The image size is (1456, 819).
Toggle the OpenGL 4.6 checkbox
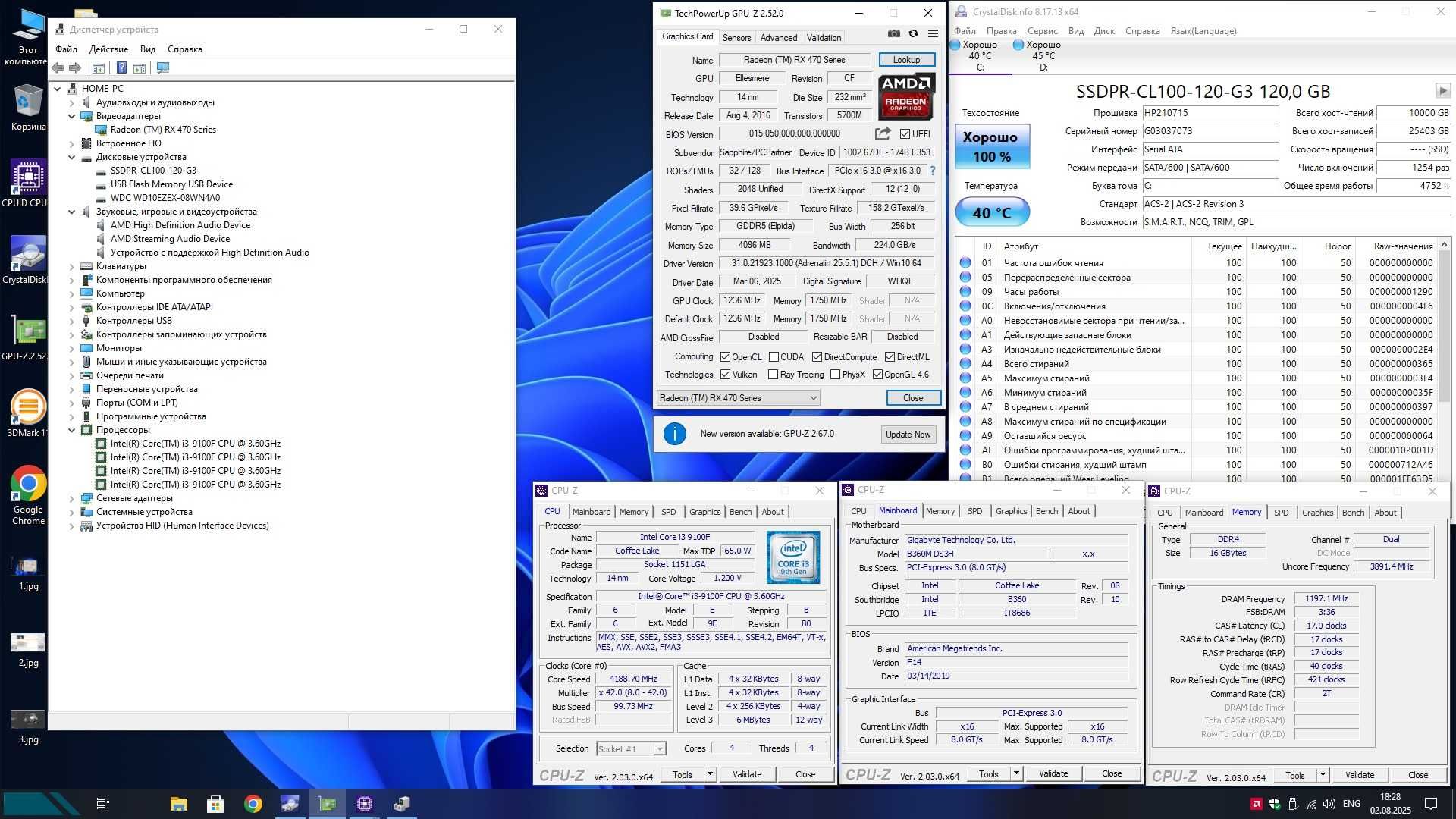[877, 375]
